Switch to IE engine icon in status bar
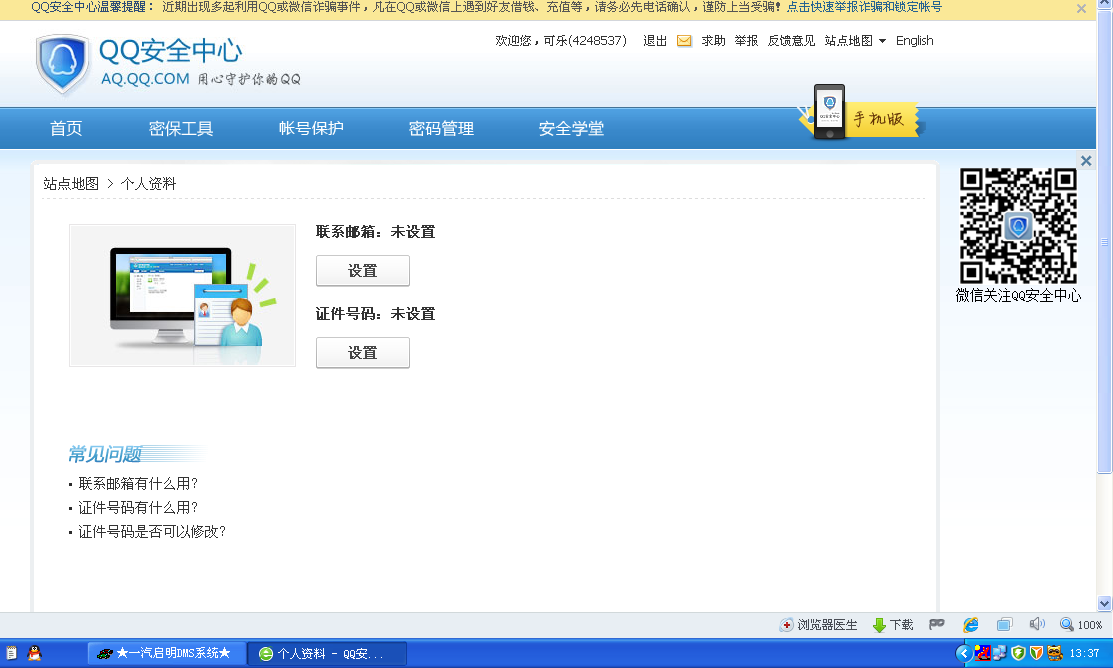Screen dimensions: 1113x668 [x=970, y=625]
